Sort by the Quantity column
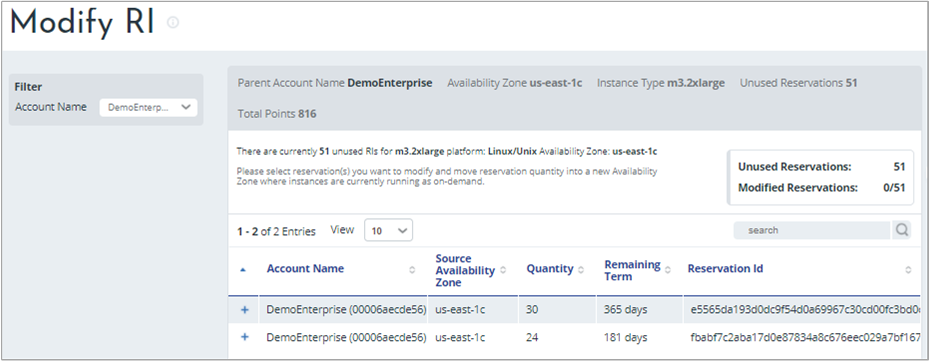Screen dimensions: 930x361 [550, 269]
